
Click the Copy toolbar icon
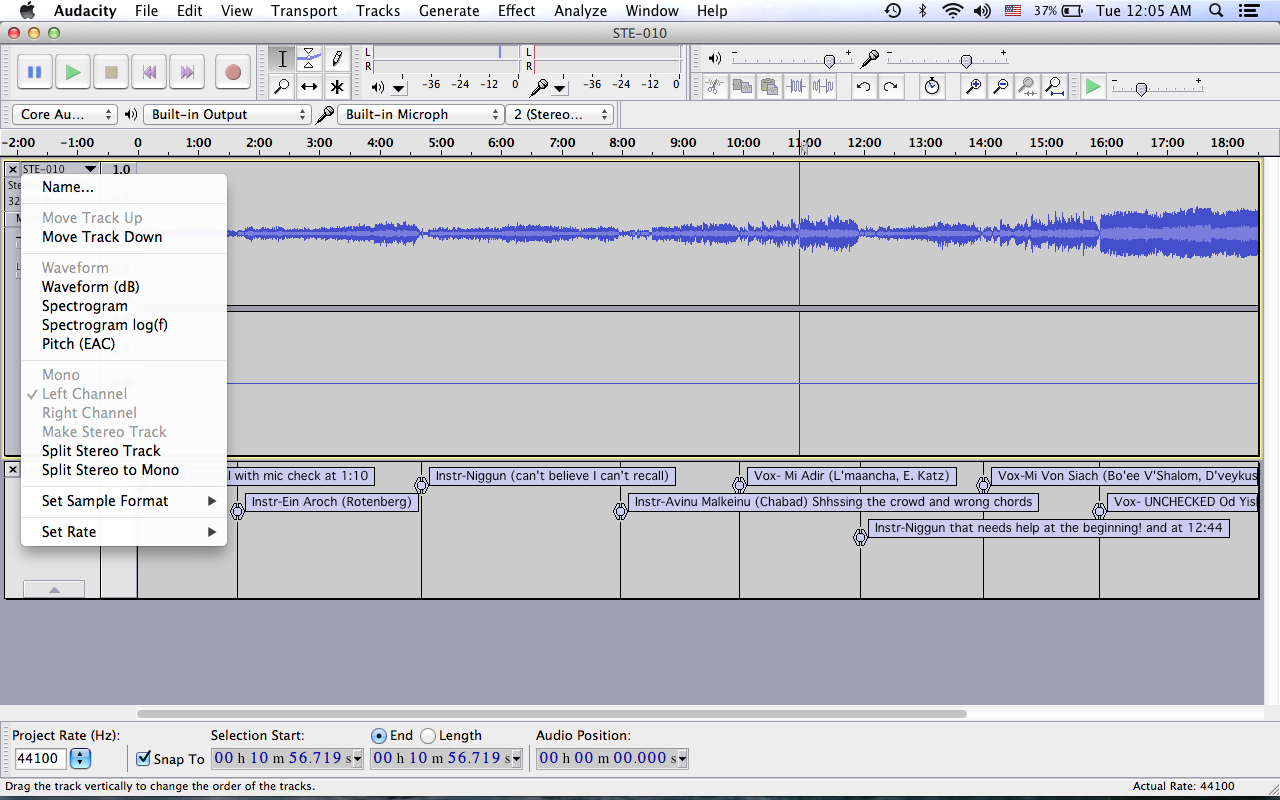pos(742,87)
